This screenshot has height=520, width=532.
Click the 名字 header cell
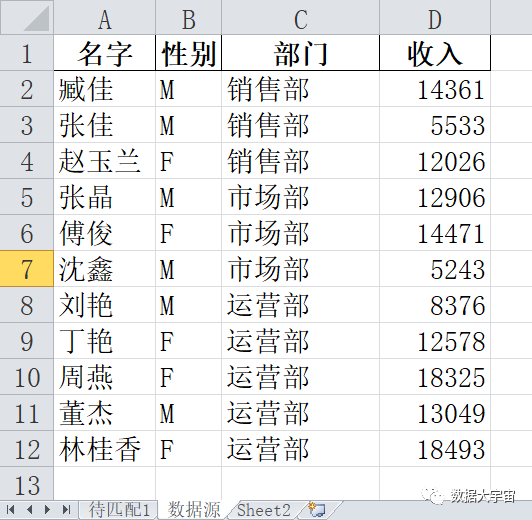tap(104, 53)
